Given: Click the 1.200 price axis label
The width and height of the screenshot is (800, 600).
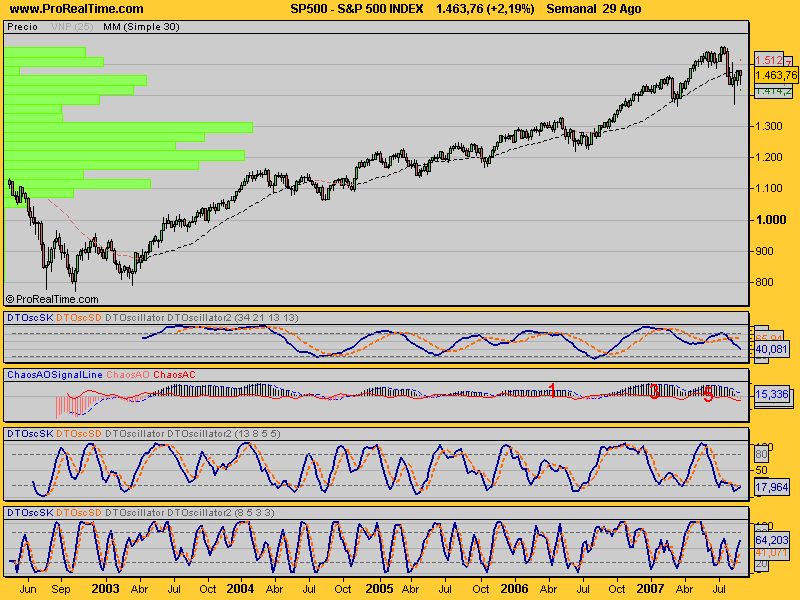Looking at the screenshot, I should click(768, 157).
